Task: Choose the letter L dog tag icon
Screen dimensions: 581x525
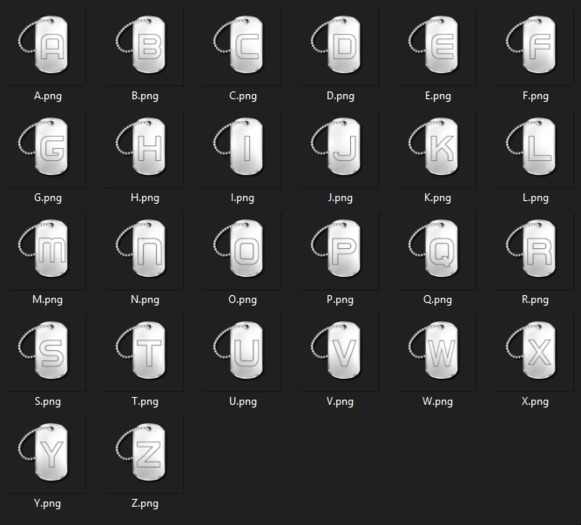Action: point(531,146)
